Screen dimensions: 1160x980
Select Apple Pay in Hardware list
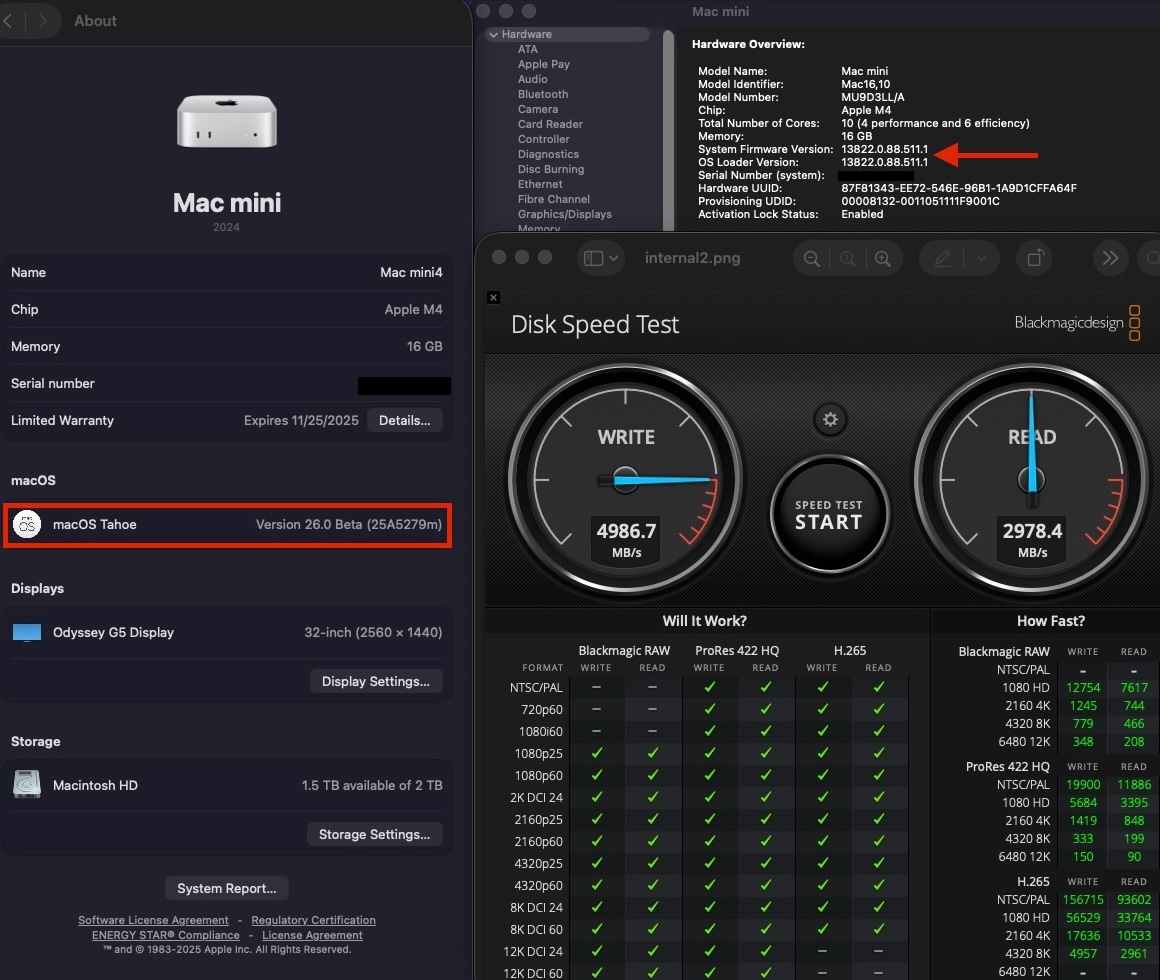[544, 64]
